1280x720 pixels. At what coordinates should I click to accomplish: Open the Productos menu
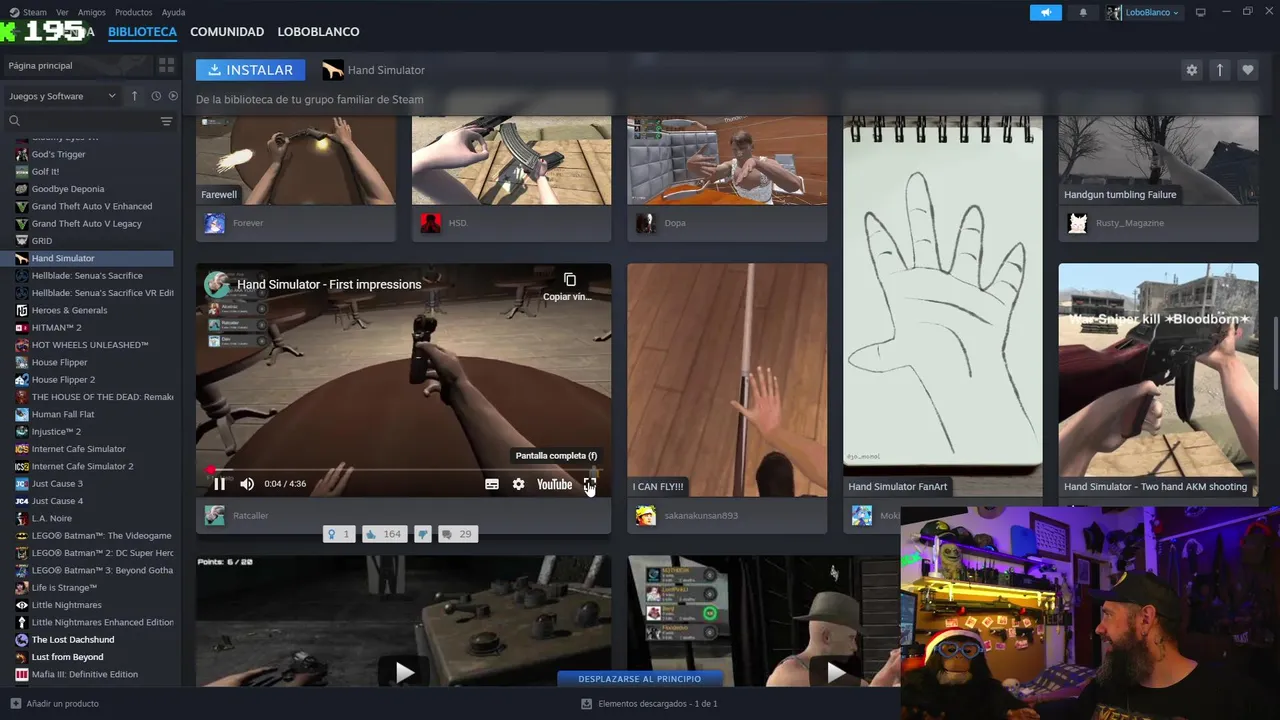pos(134,12)
